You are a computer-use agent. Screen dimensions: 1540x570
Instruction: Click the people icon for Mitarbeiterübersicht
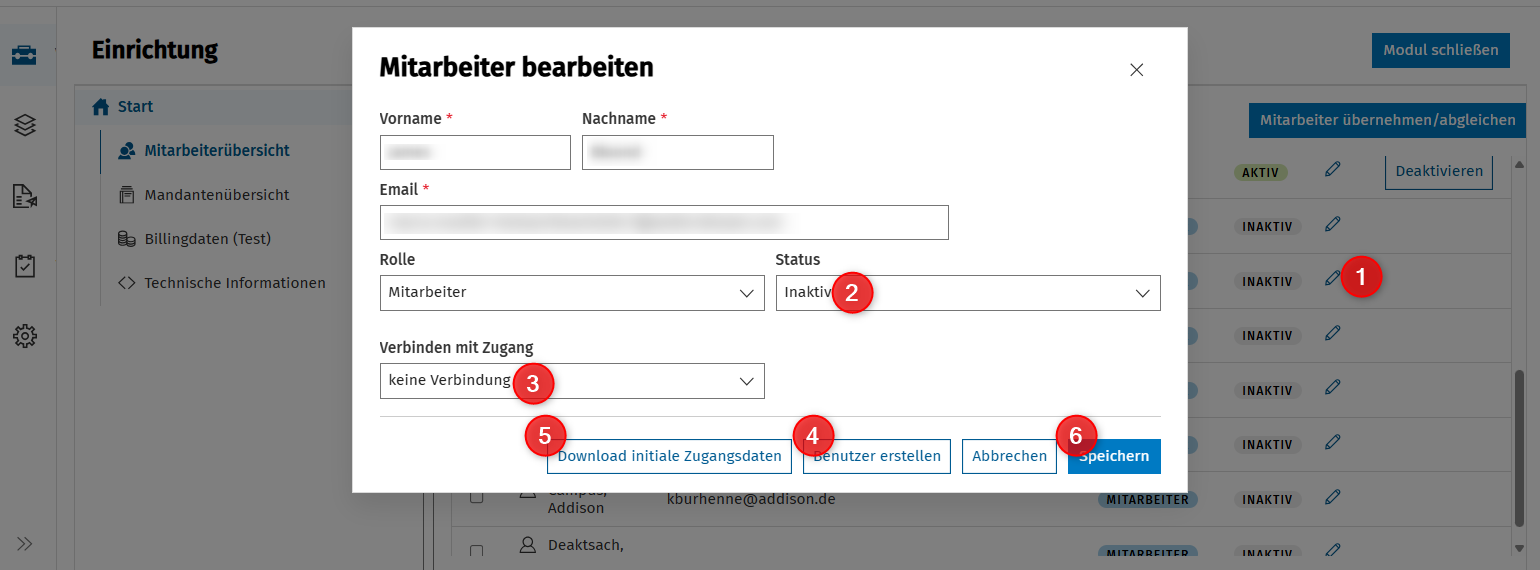[x=127, y=151]
